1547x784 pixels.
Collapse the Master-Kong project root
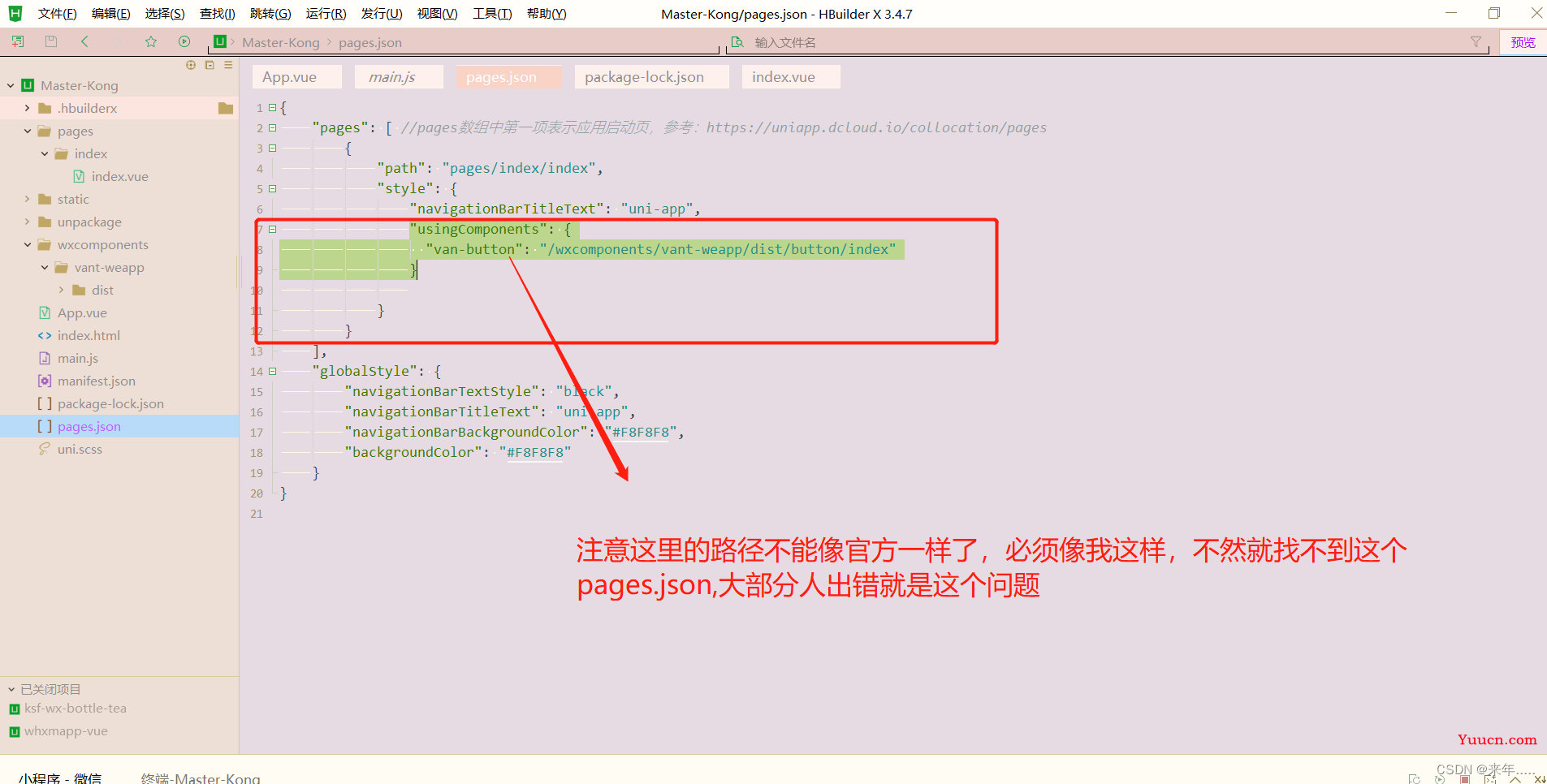coord(11,85)
